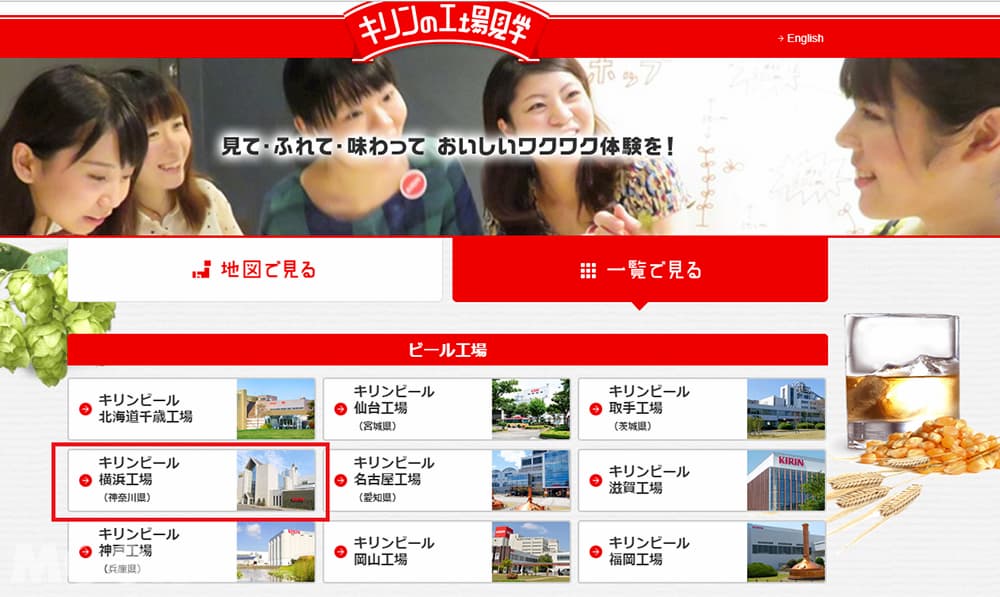
Task: Click red arrow icon for 福岡工場
Action: tap(596, 552)
